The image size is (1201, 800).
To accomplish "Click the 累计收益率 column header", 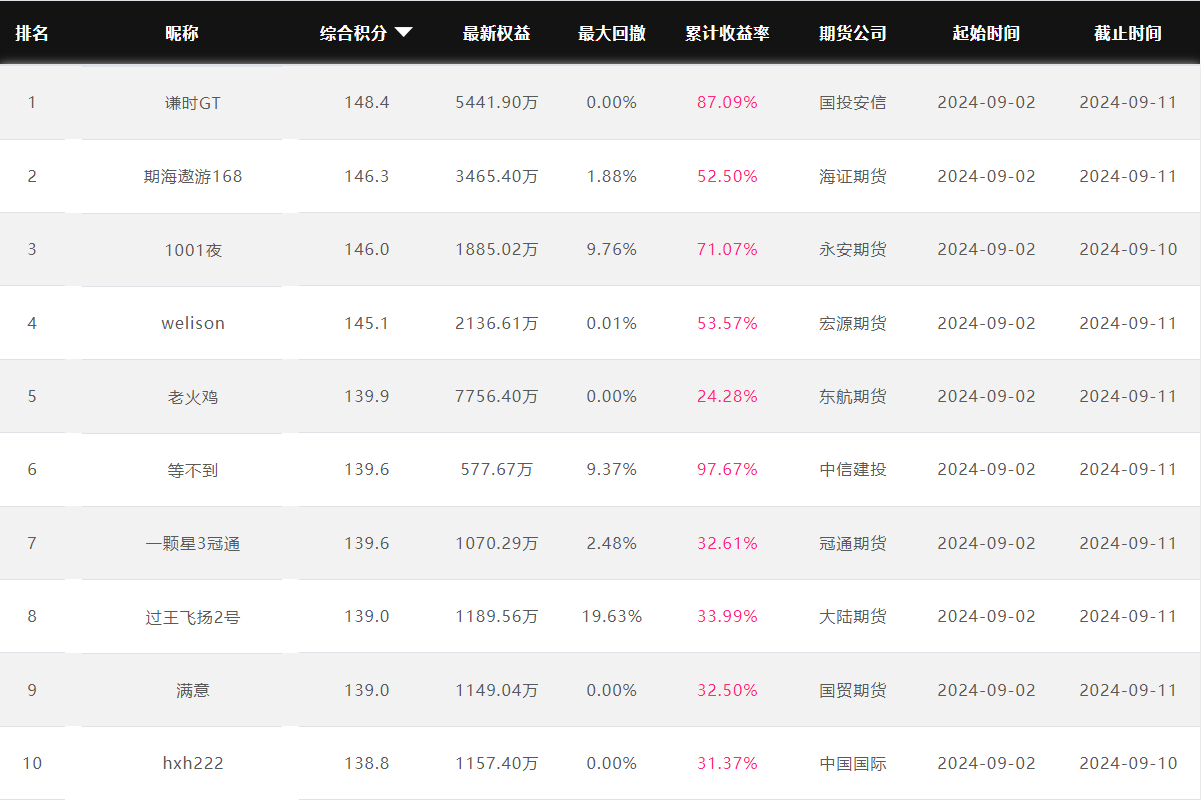I will (727, 33).
